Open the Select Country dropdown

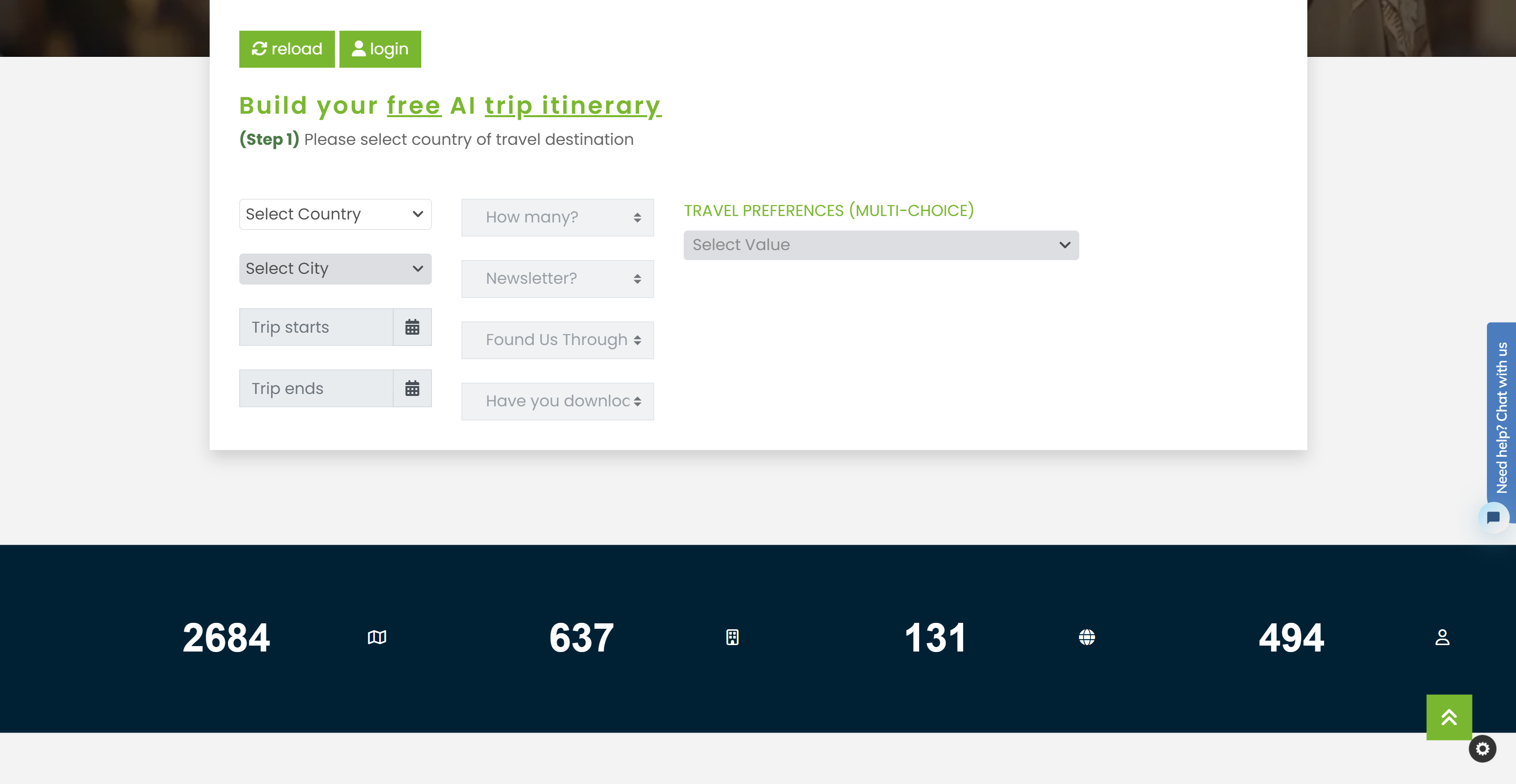pos(335,214)
